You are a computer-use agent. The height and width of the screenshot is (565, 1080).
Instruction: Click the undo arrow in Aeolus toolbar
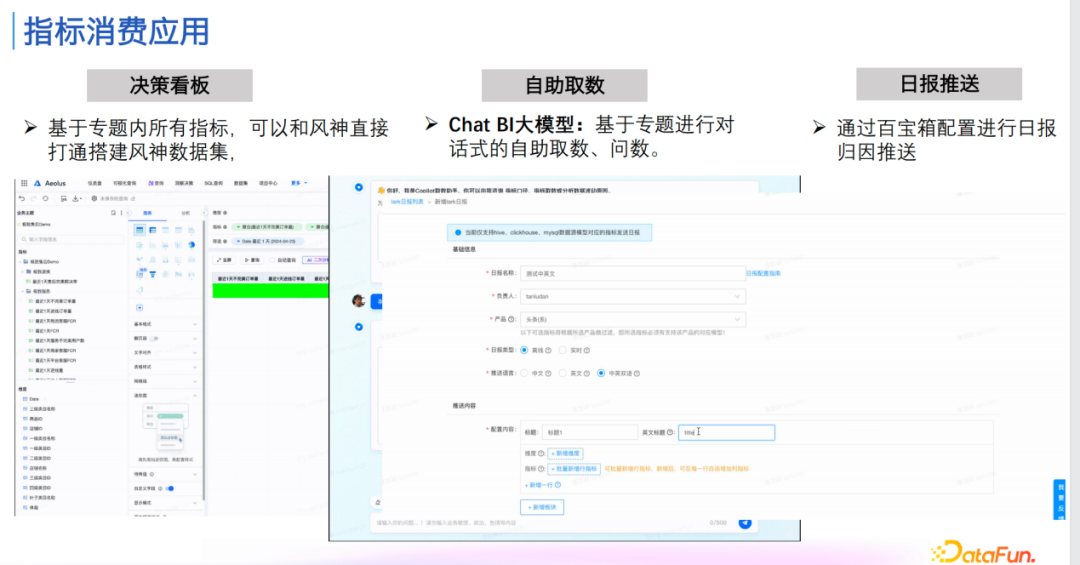tap(22, 198)
